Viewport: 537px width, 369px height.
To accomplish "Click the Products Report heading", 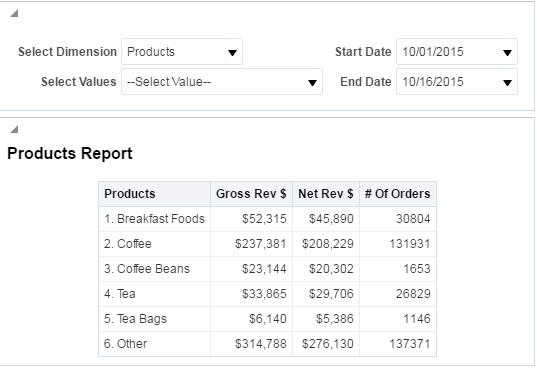I will [x=70, y=153].
